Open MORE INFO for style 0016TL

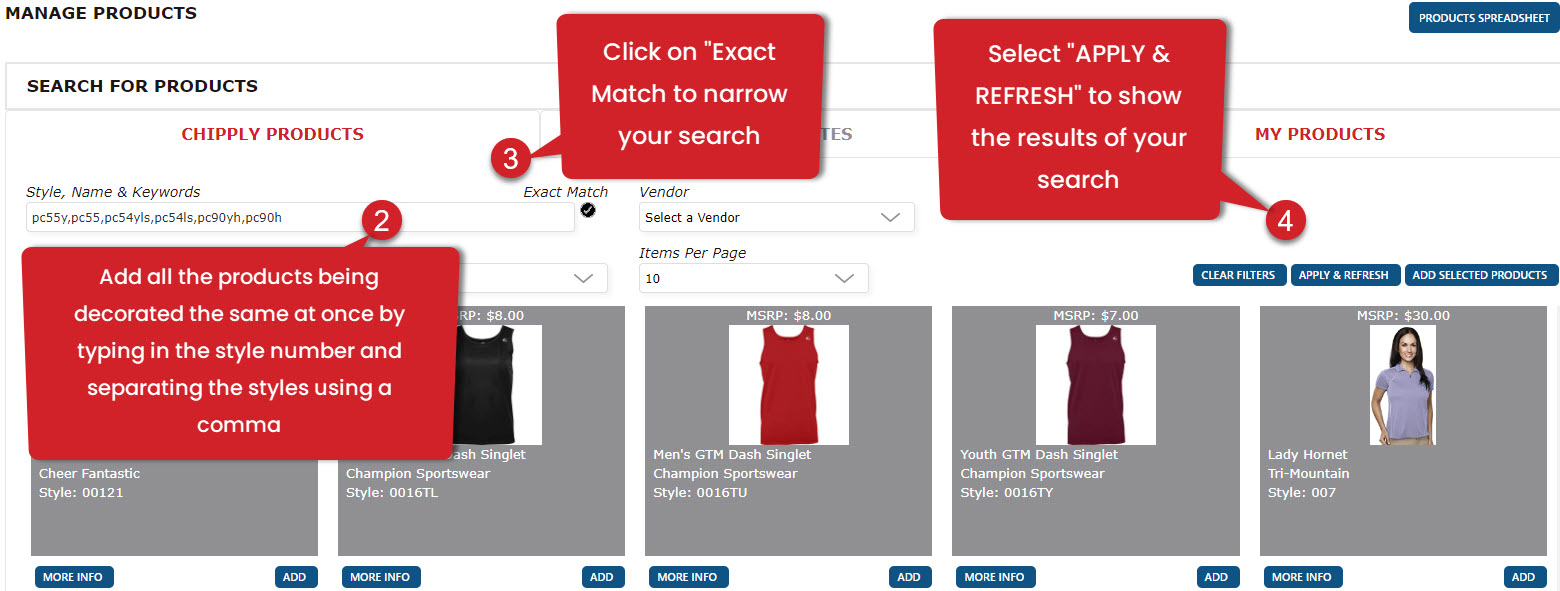tap(381, 576)
